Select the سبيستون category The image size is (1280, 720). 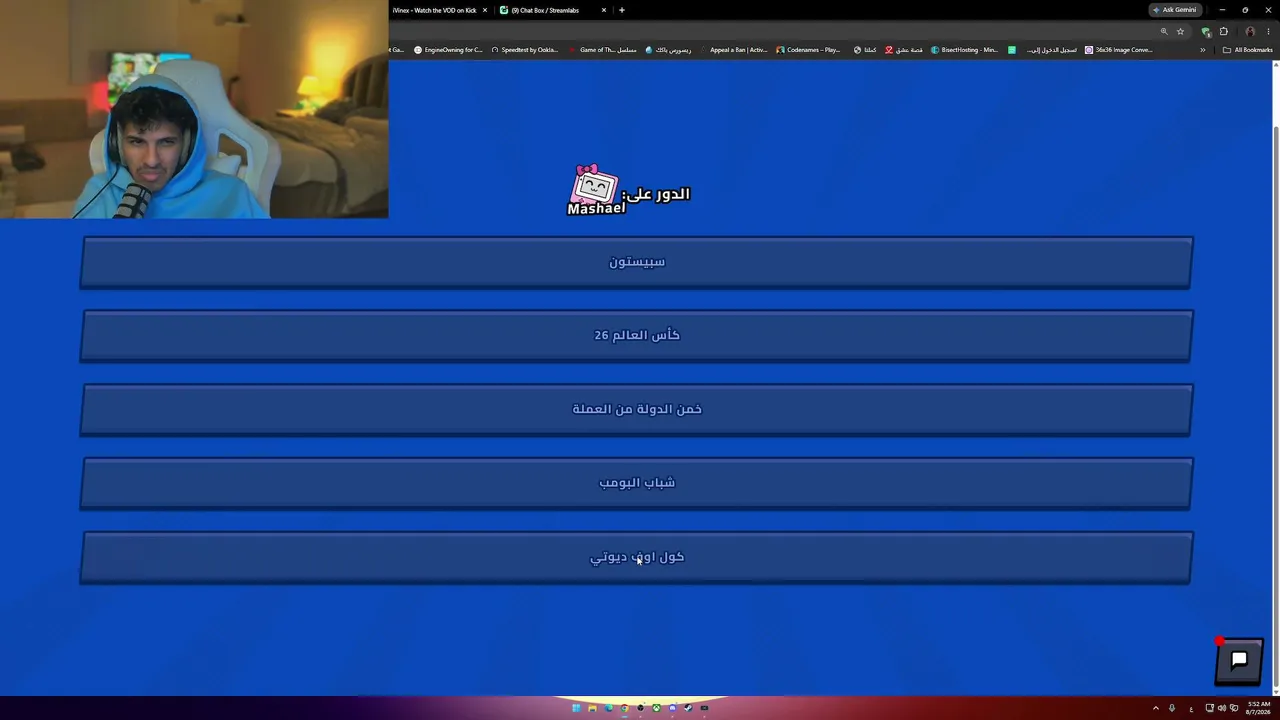coord(637,262)
